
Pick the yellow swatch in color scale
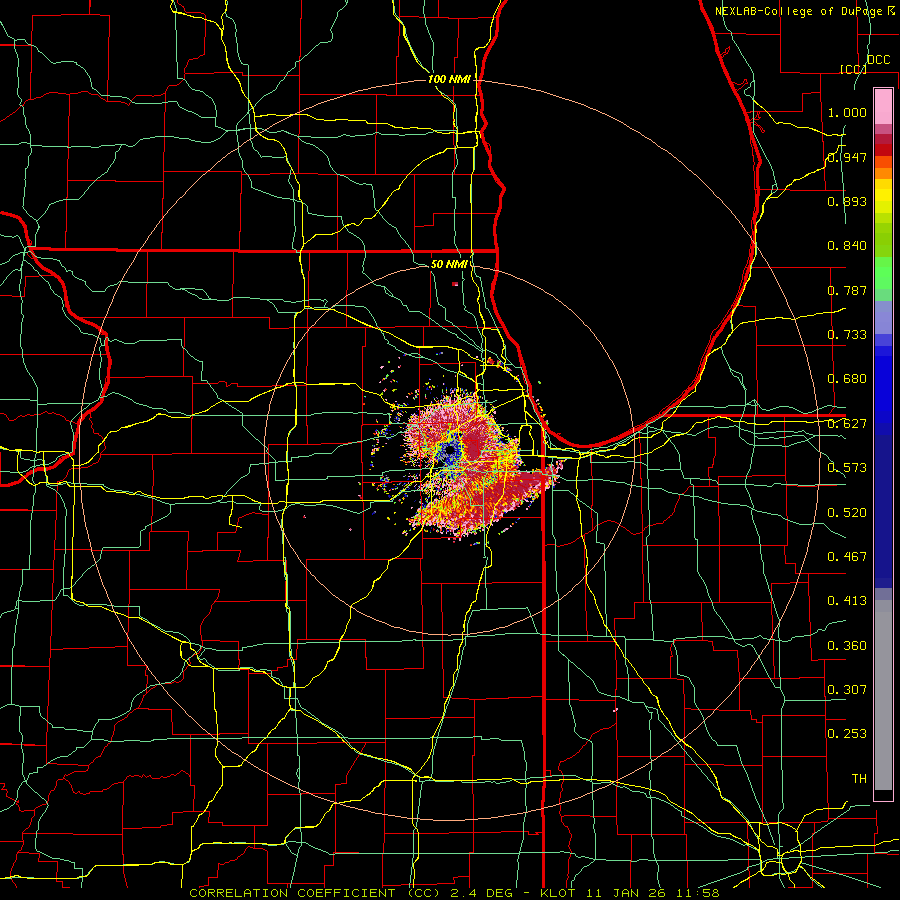(x=883, y=196)
